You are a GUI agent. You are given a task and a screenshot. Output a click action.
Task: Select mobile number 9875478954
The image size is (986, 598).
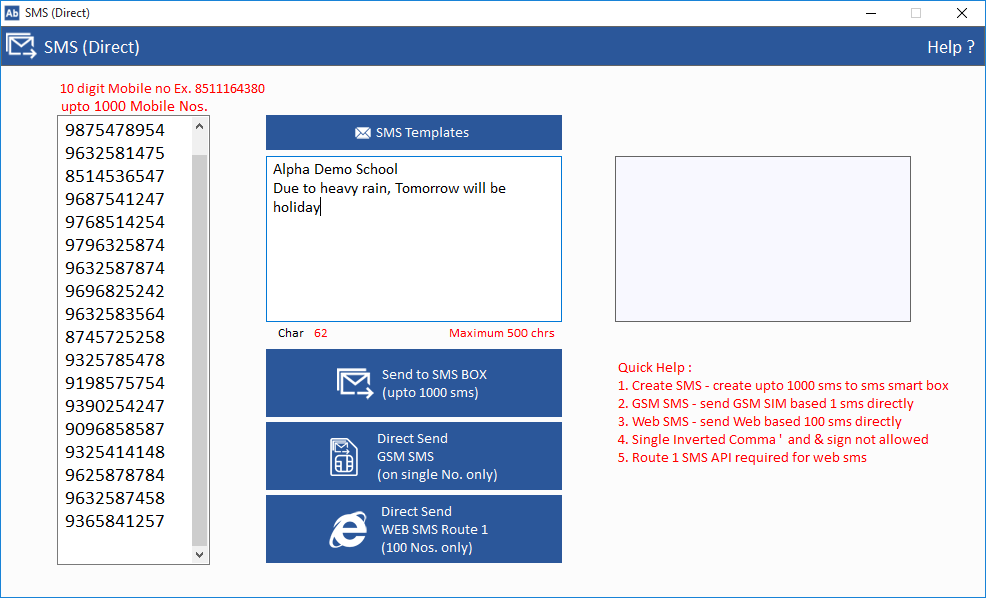click(x=115, y=130)
